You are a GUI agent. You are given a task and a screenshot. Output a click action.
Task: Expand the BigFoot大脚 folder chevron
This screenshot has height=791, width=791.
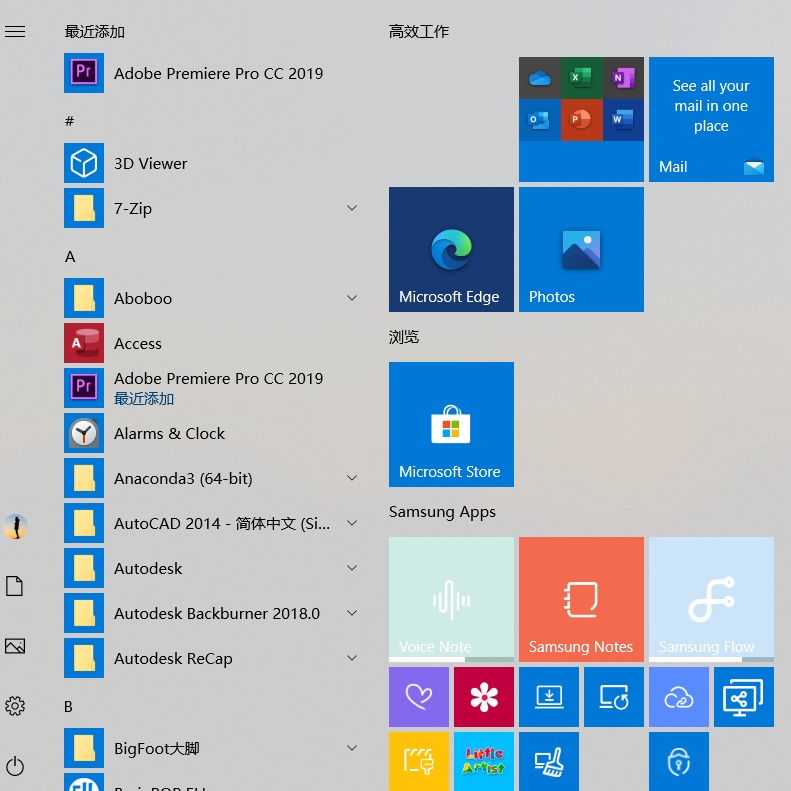pos(352,748)
